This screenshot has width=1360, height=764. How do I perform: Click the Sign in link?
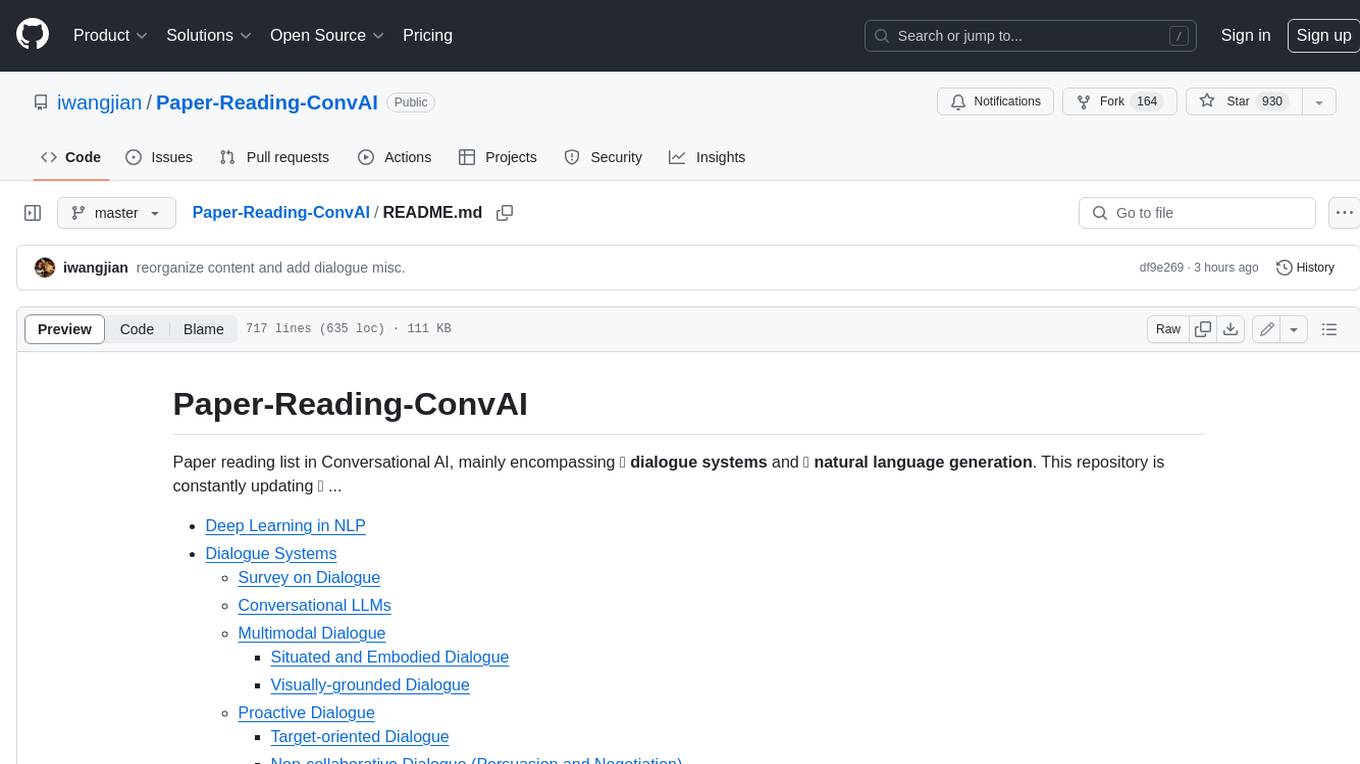point(1245,35)
